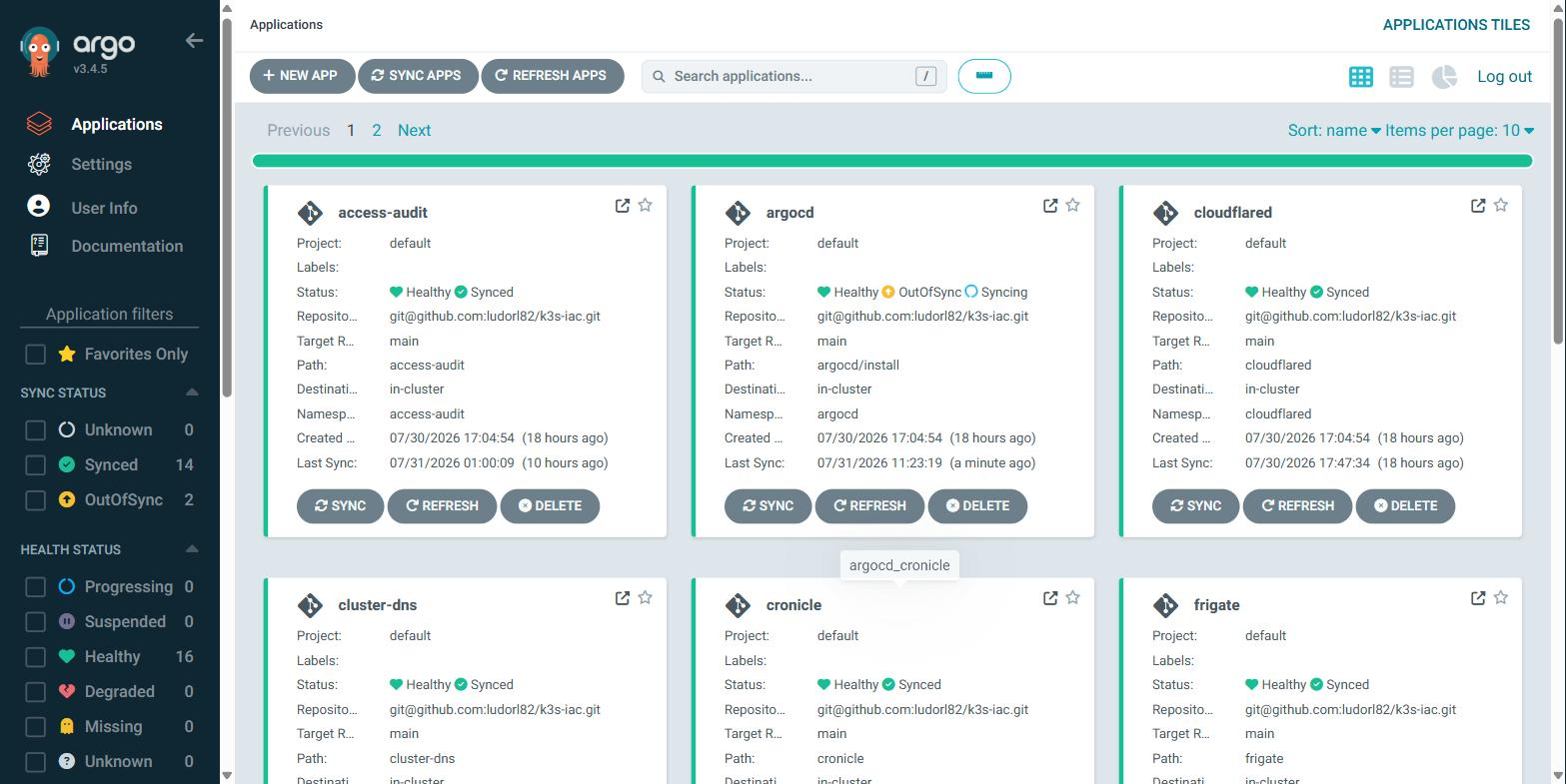The height and width of the screenshot is (784, 1566).
Task: Collapse the SYNC STATUS filter section
Action: [x=192, y=392]
